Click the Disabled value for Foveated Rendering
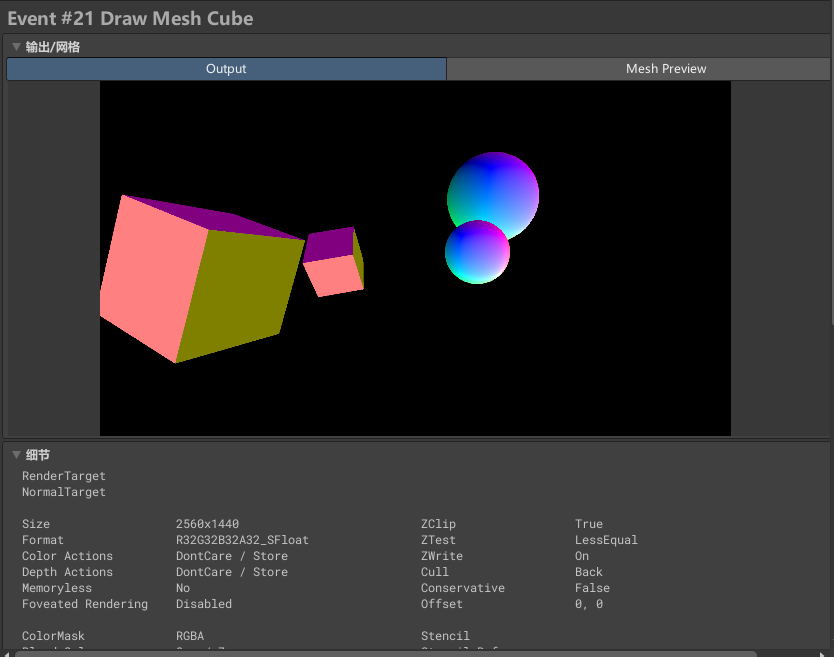834x657 pixels. [203, 604]
